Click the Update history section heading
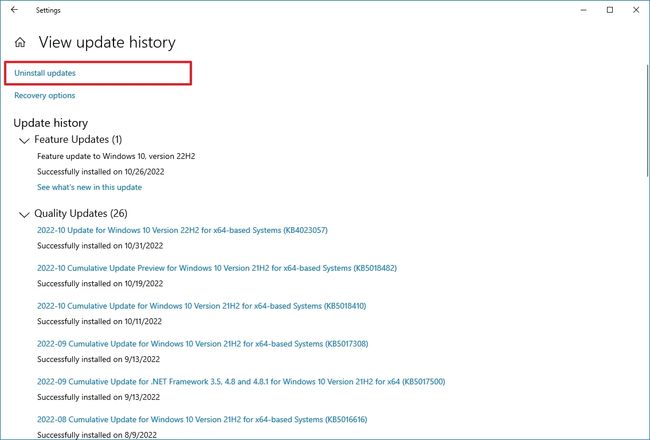The image size is (650, 440). [x=51, y=122]
